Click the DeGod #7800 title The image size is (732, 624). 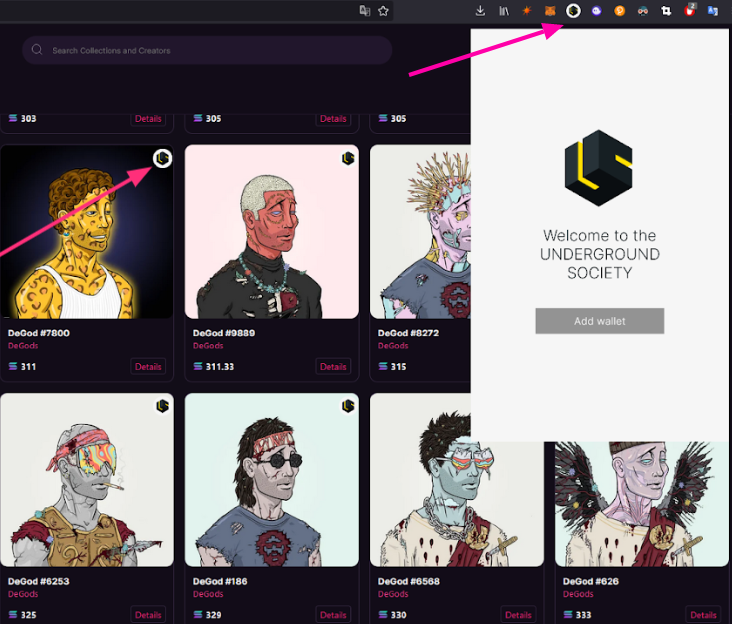pyautogui.click(x=39, y=333)
